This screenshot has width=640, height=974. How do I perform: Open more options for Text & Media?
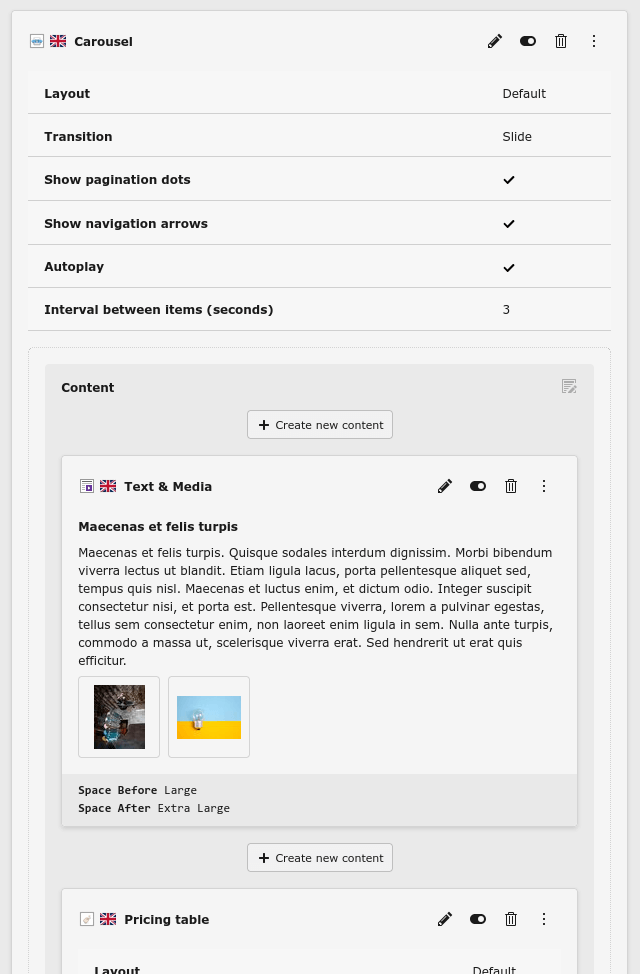click(544, 486)
